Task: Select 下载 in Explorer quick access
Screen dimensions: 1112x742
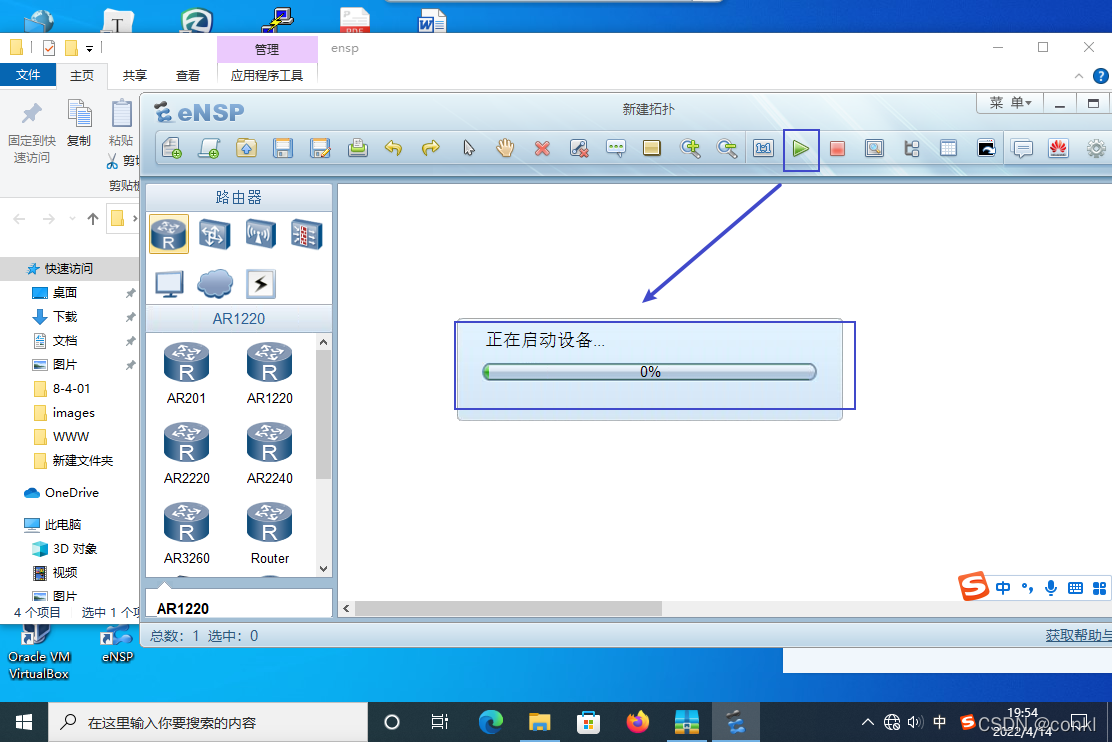Action: point(65,316)
